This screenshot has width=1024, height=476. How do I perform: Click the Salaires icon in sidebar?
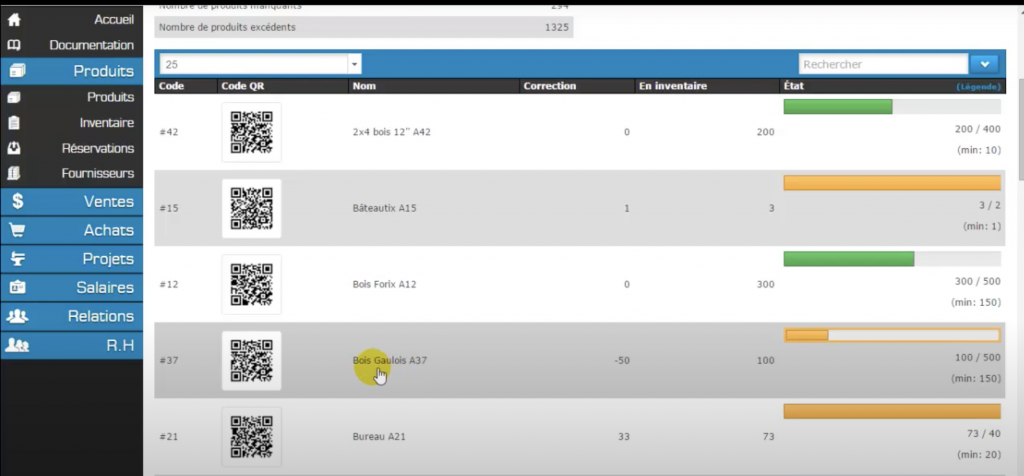[x=17, y=287]
